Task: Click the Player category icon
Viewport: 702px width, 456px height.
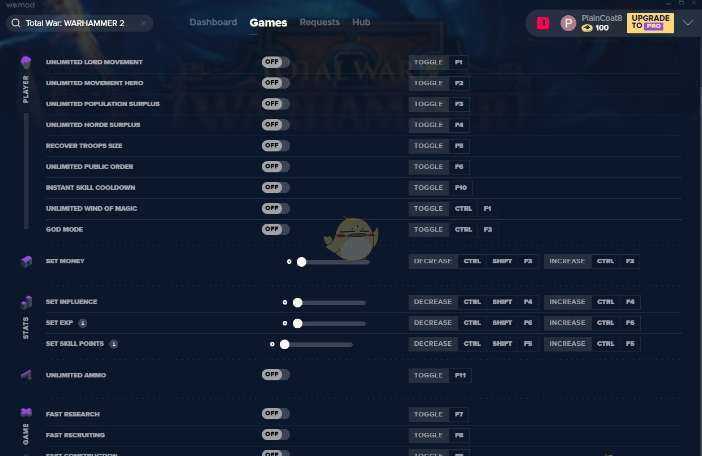Action: [26, 62]
